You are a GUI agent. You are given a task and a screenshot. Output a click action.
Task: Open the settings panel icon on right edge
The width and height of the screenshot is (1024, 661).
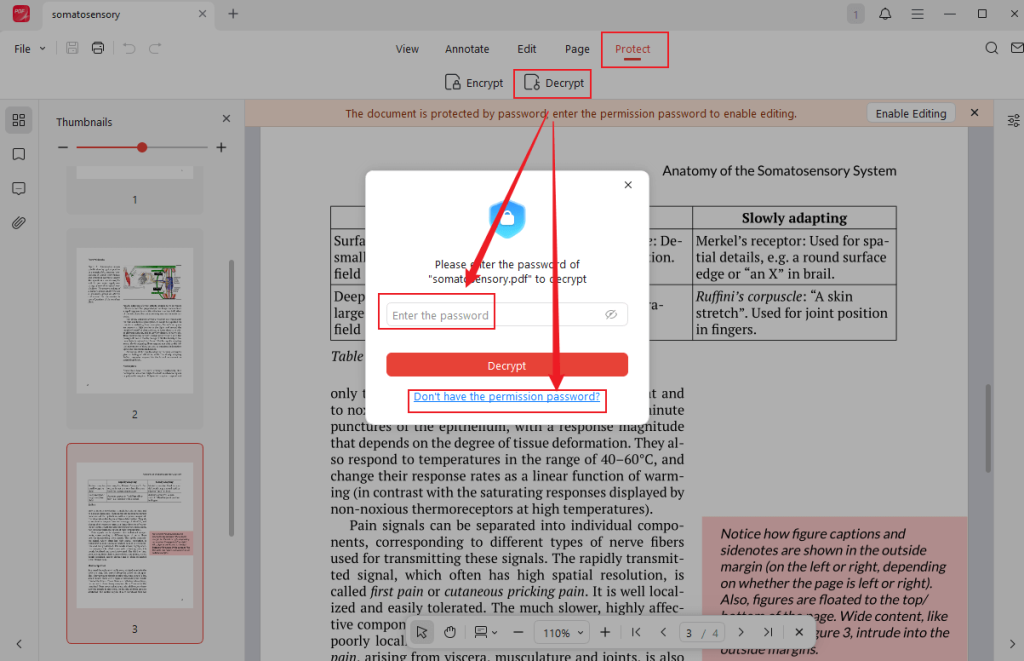click(x=1013, y=119)
